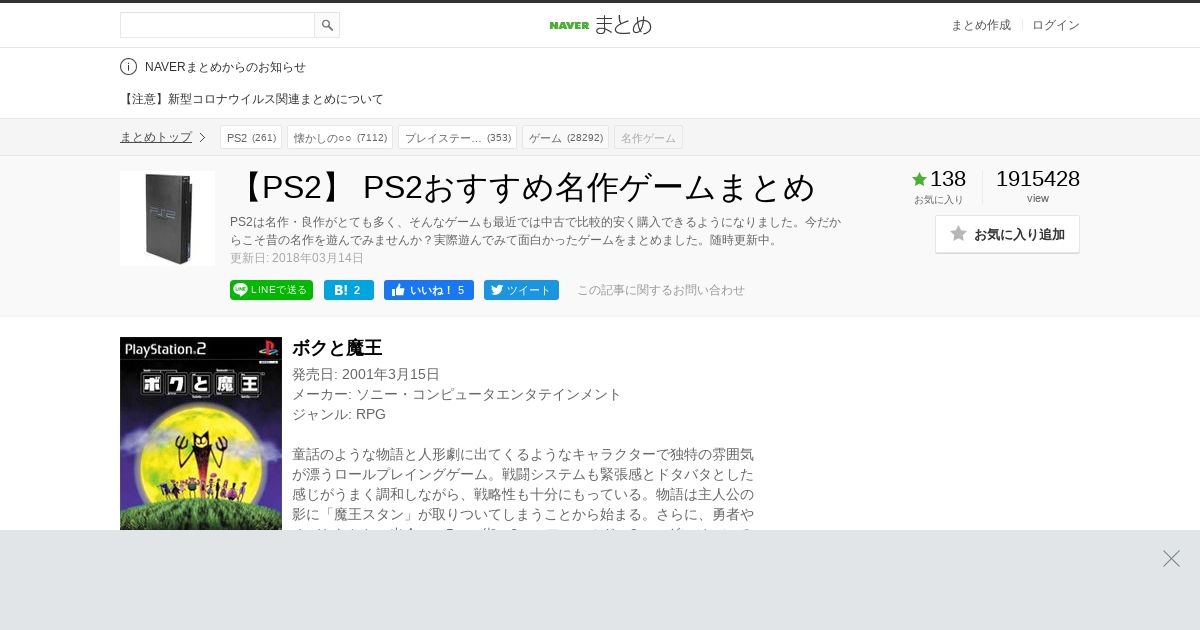This screenshot has width=1200, height=630.
Task: Click the Facebook いいね! button
Action: [428, 290]
